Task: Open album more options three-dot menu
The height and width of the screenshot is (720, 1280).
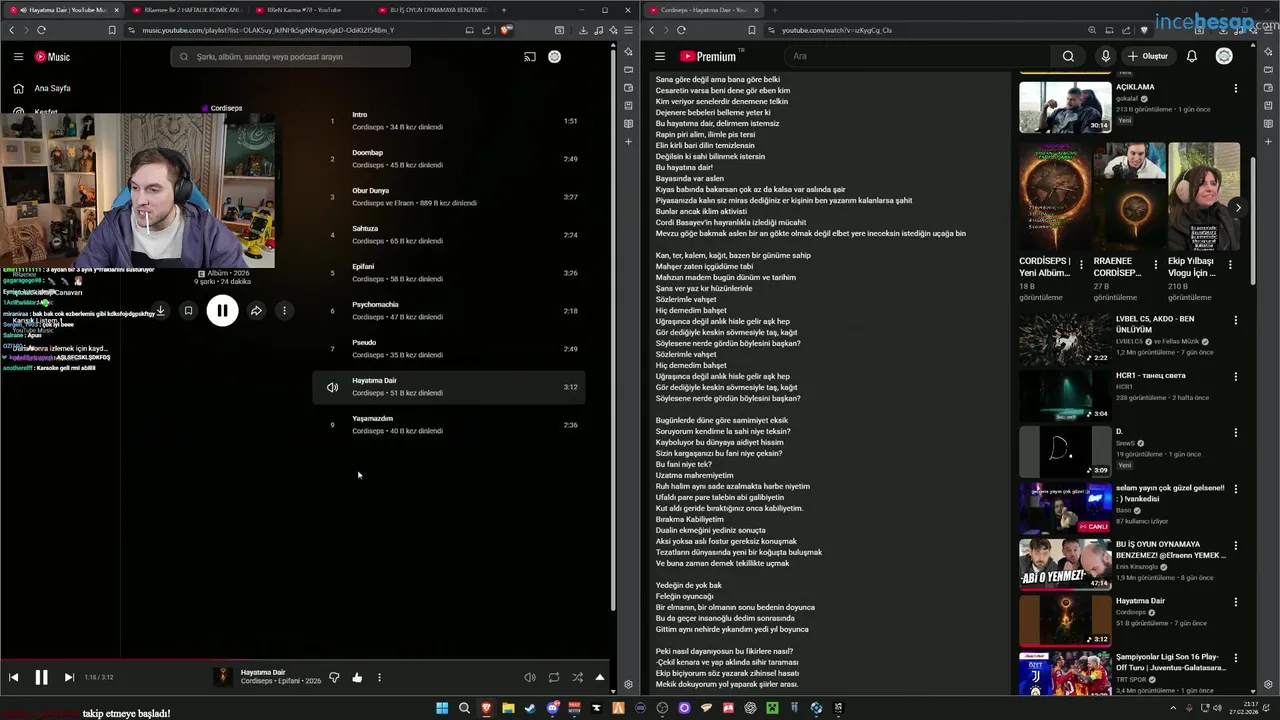Action: tap(284, 311)
